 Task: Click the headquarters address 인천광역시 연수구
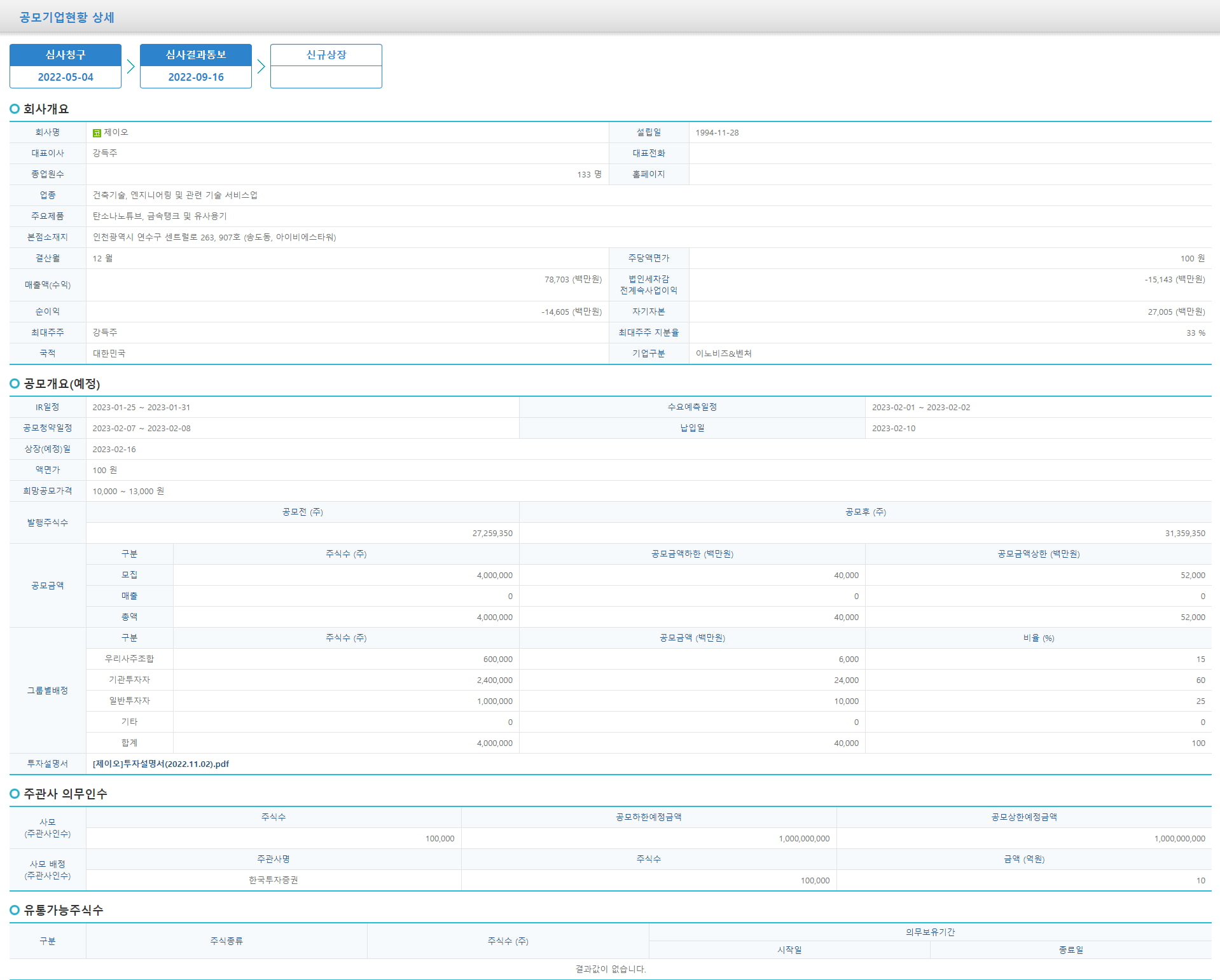[x=214, y=237]
